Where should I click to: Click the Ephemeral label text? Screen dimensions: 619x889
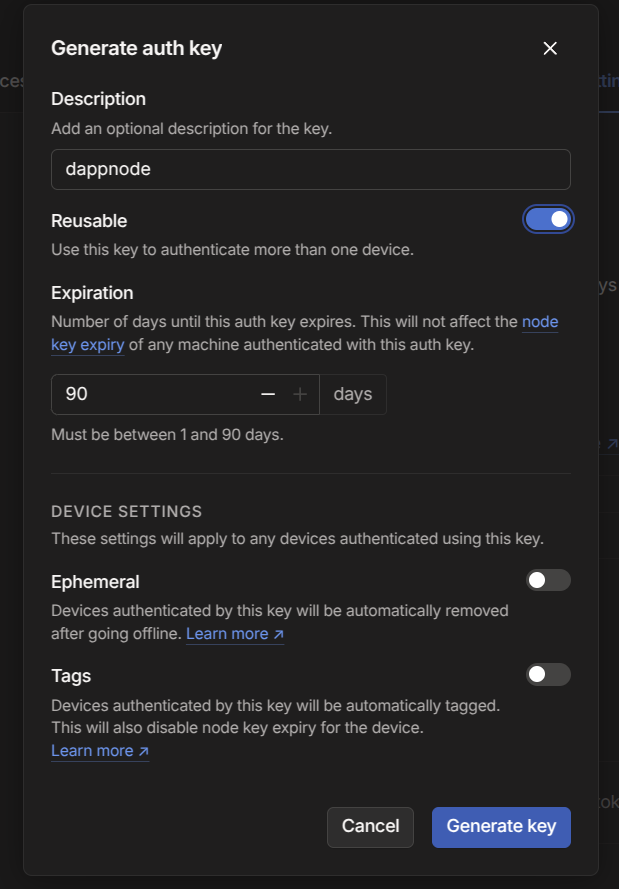95,582
